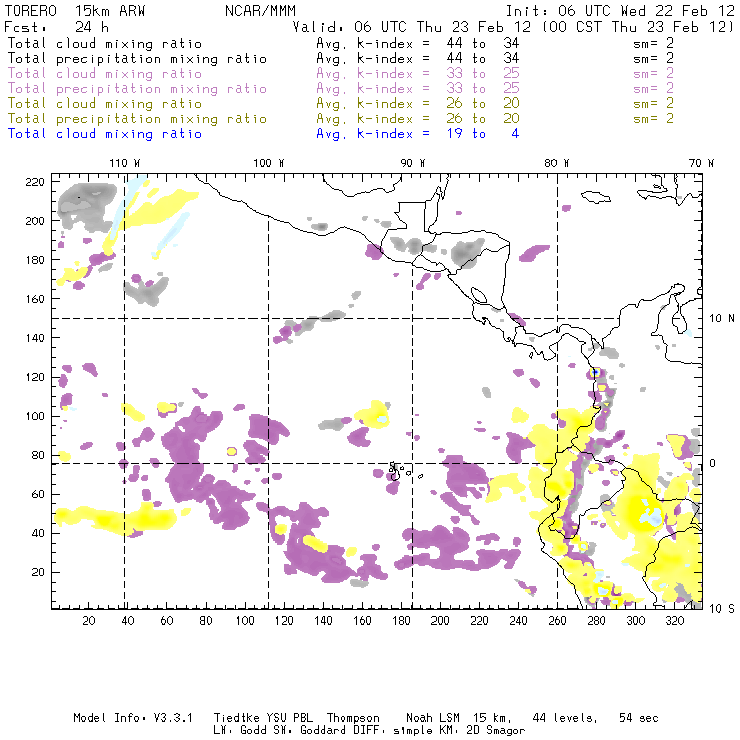Click '54 sec' in the model footer

tap(639, 718)
